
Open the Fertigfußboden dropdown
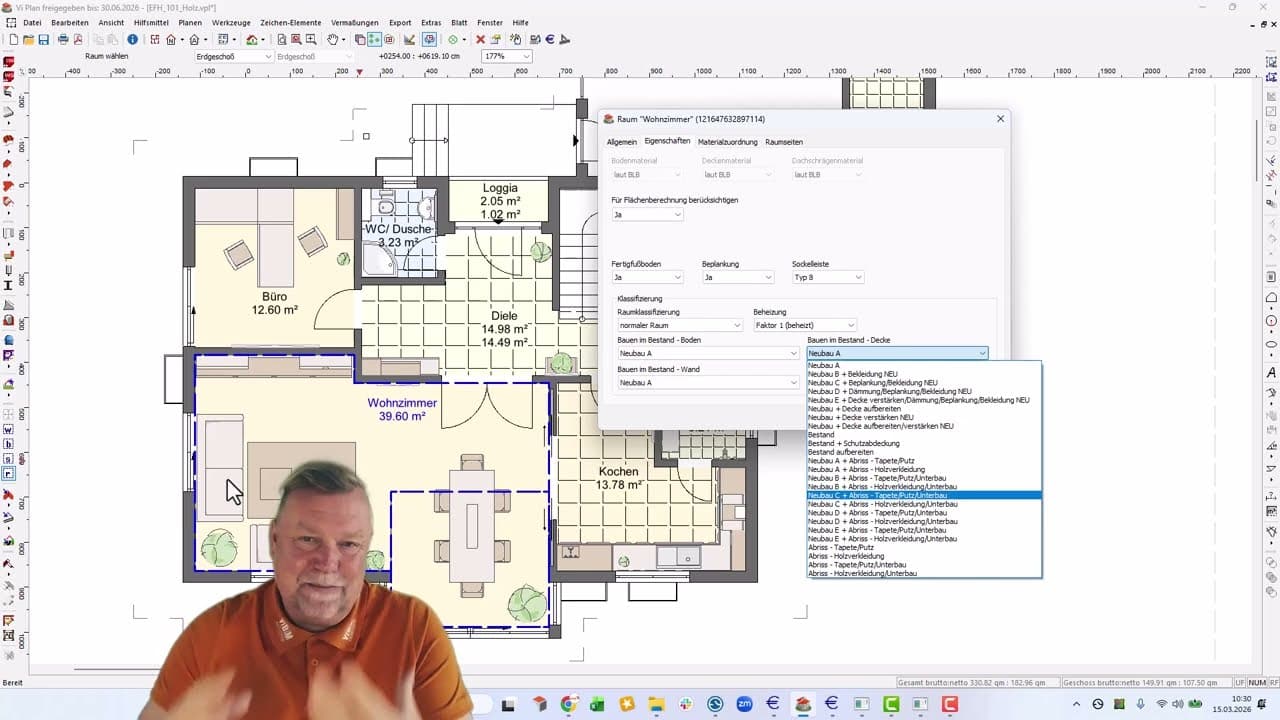coord(647,277)
